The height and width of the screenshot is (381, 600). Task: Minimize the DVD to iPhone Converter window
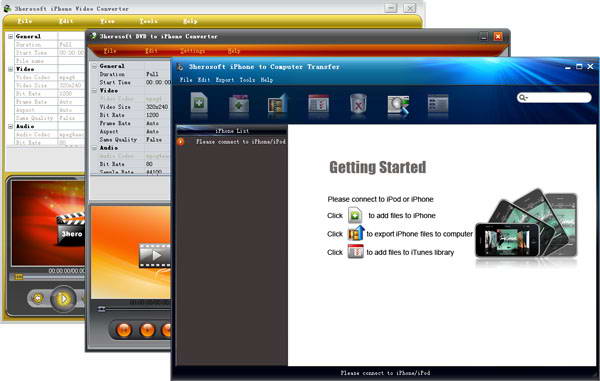point(484,36)
